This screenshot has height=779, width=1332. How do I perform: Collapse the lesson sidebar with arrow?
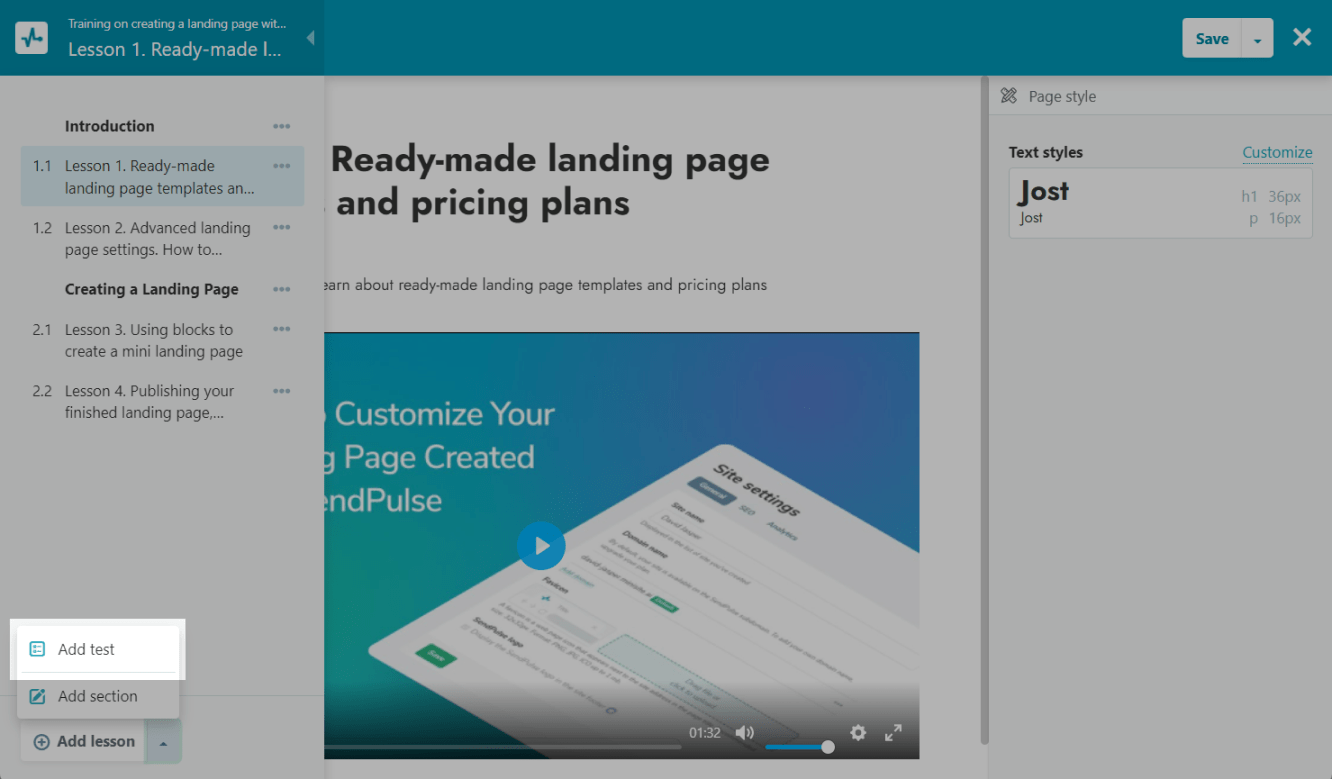(310, 38)
